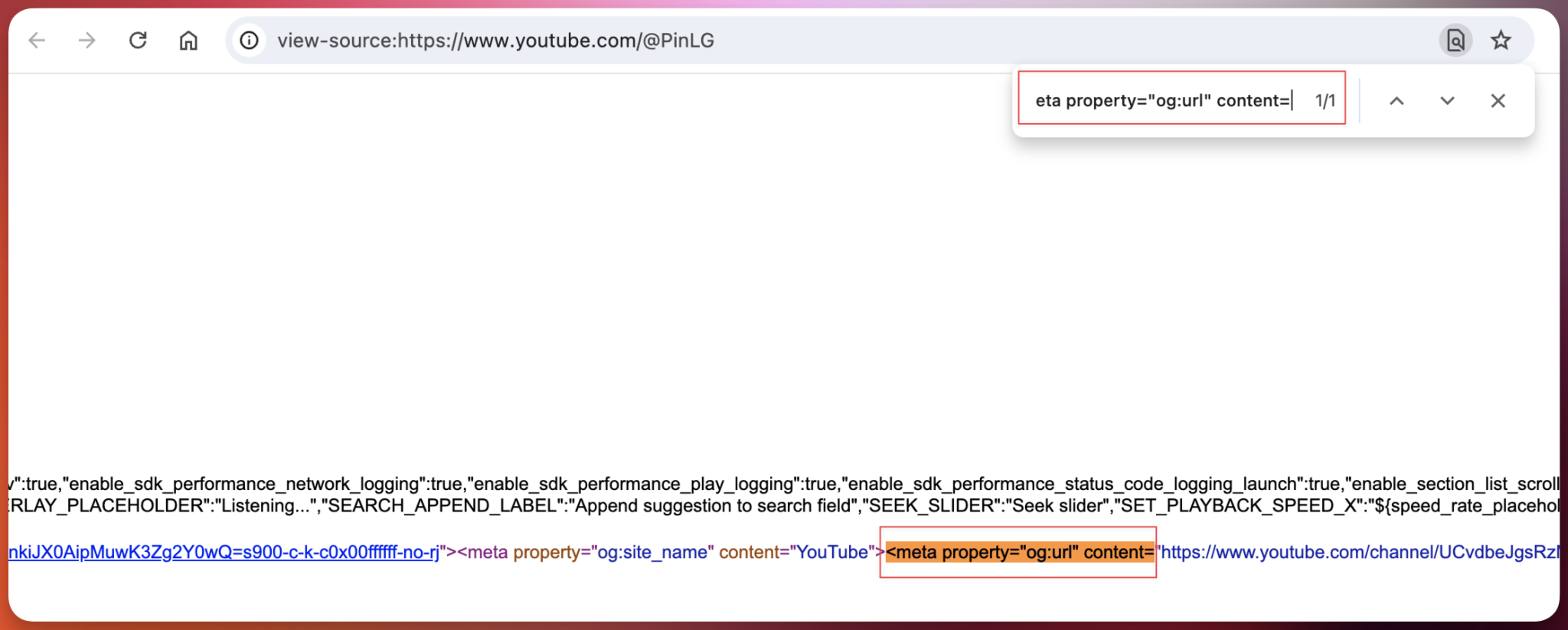View site information icon in address bar
This screenshot has height=630, width=1568.
pyautogui.click(x=249, y=41)
